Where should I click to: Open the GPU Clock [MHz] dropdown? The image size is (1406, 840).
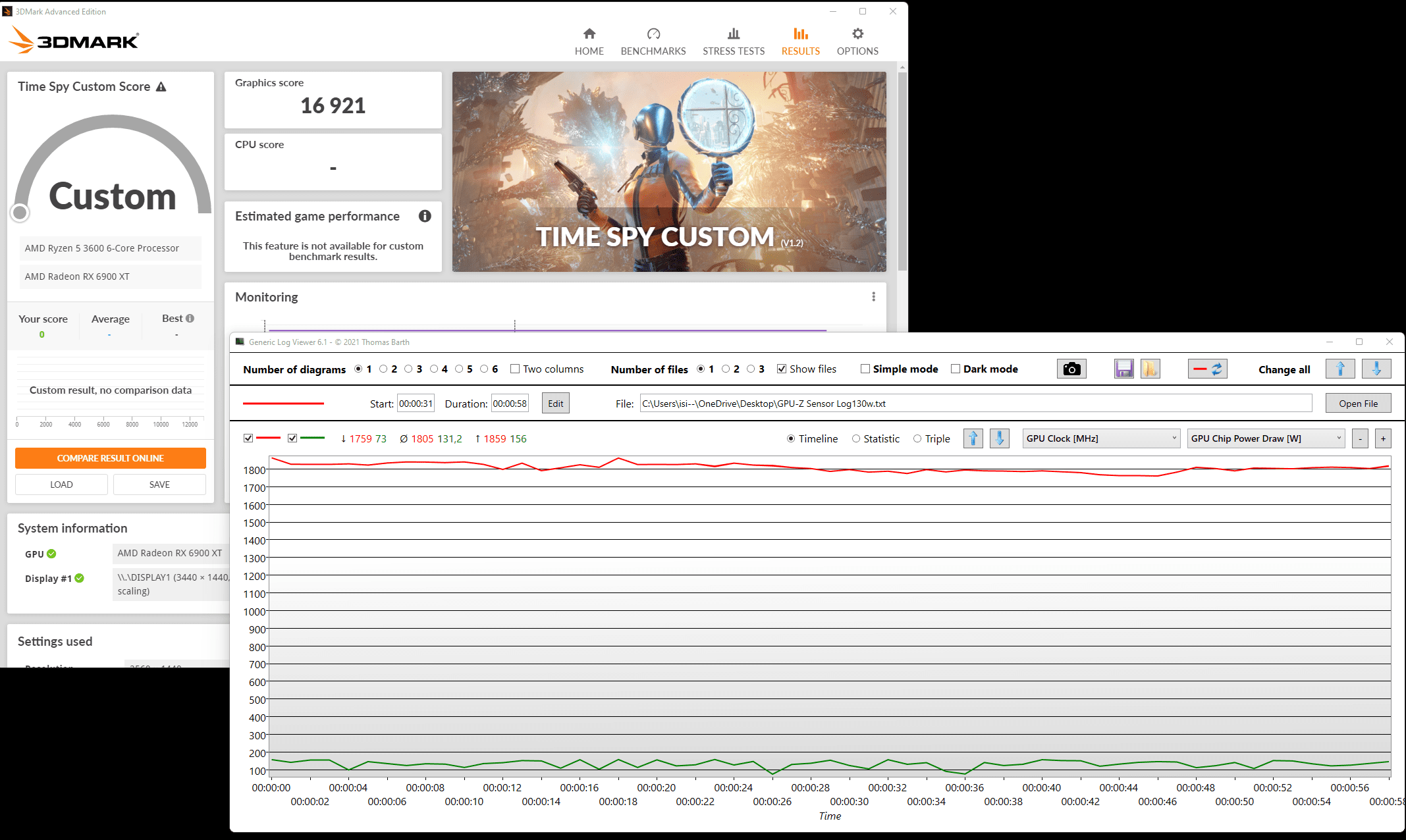pos(1101,438)
